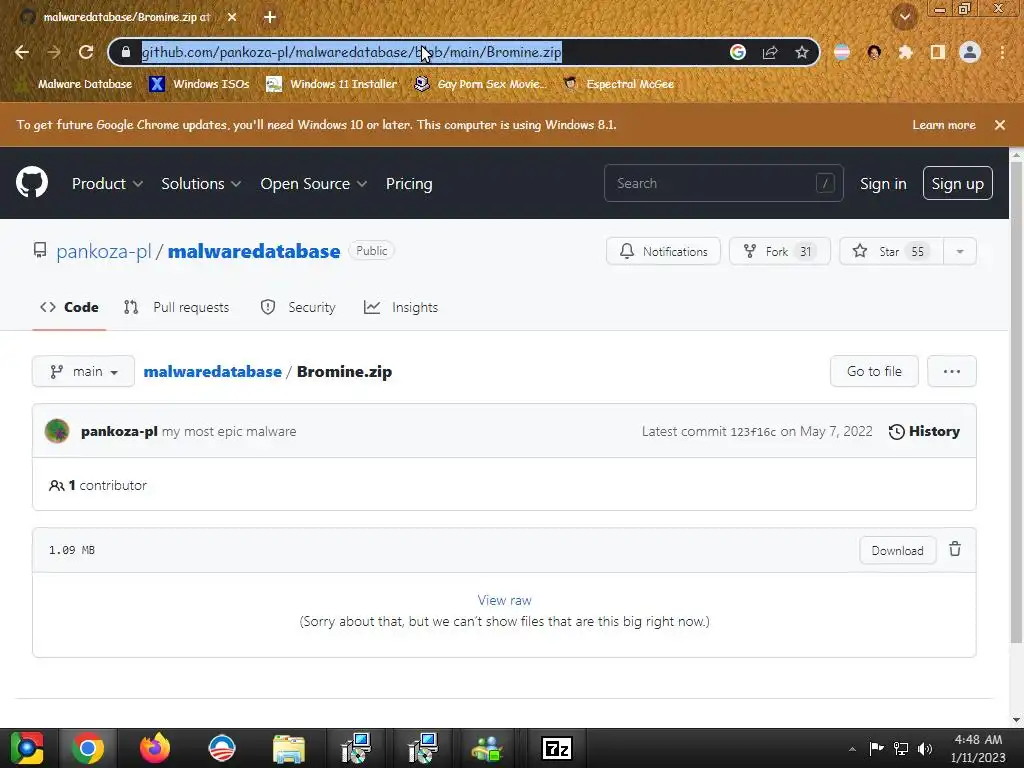Click the volume speaker tray icon
This screenshot has height=768, width=1024.
925,748
